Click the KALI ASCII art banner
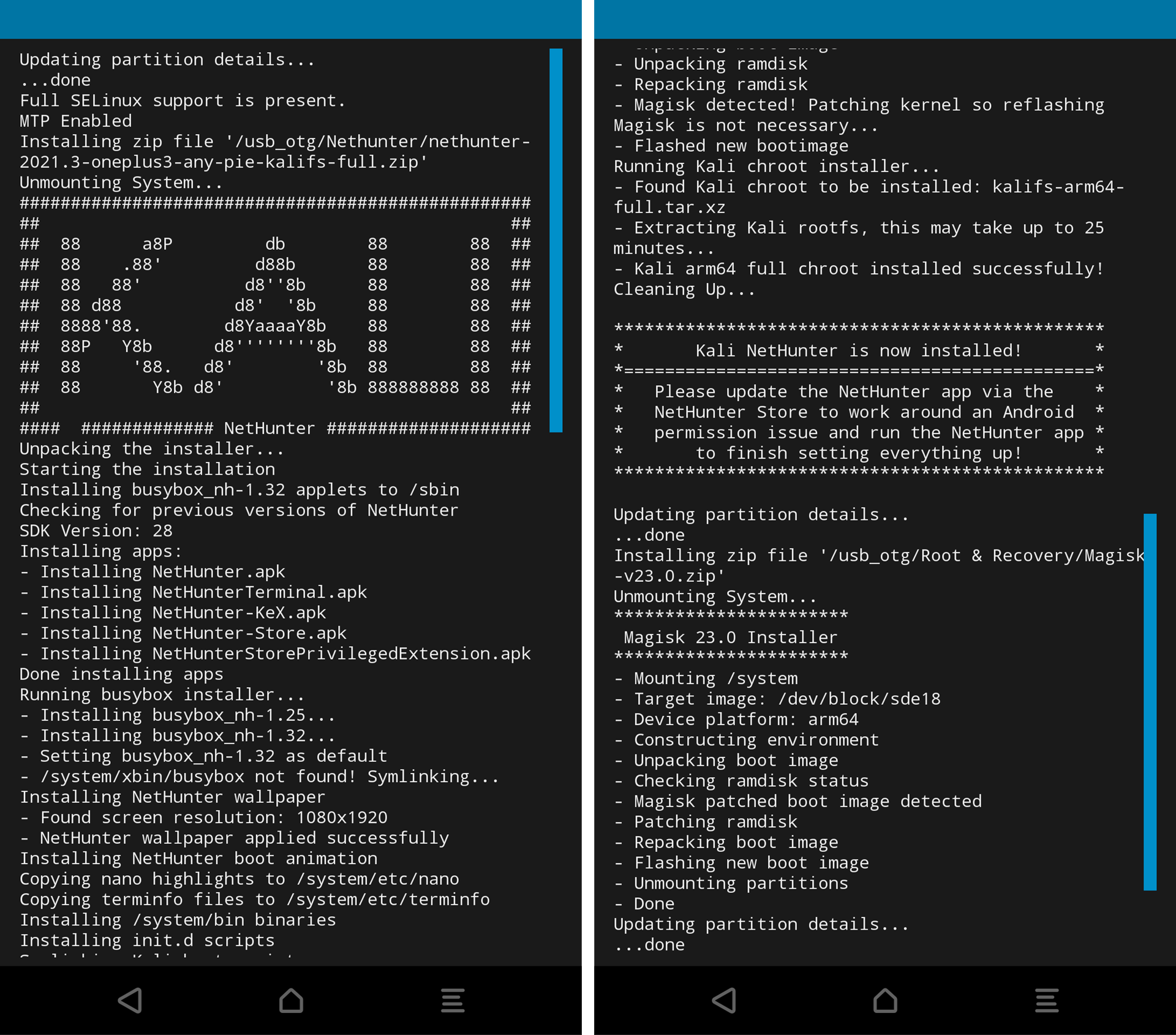The image size is (1176, 1035). 275,315
